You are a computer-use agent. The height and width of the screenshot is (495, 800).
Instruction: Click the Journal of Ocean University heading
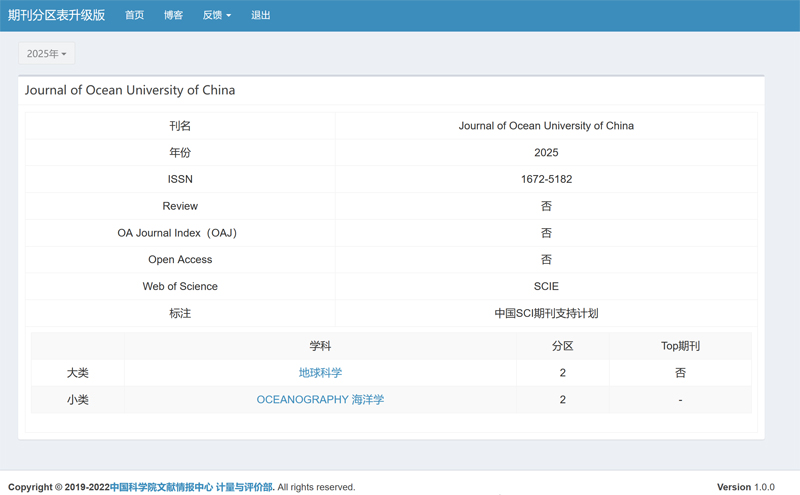(x=130, y=90)
